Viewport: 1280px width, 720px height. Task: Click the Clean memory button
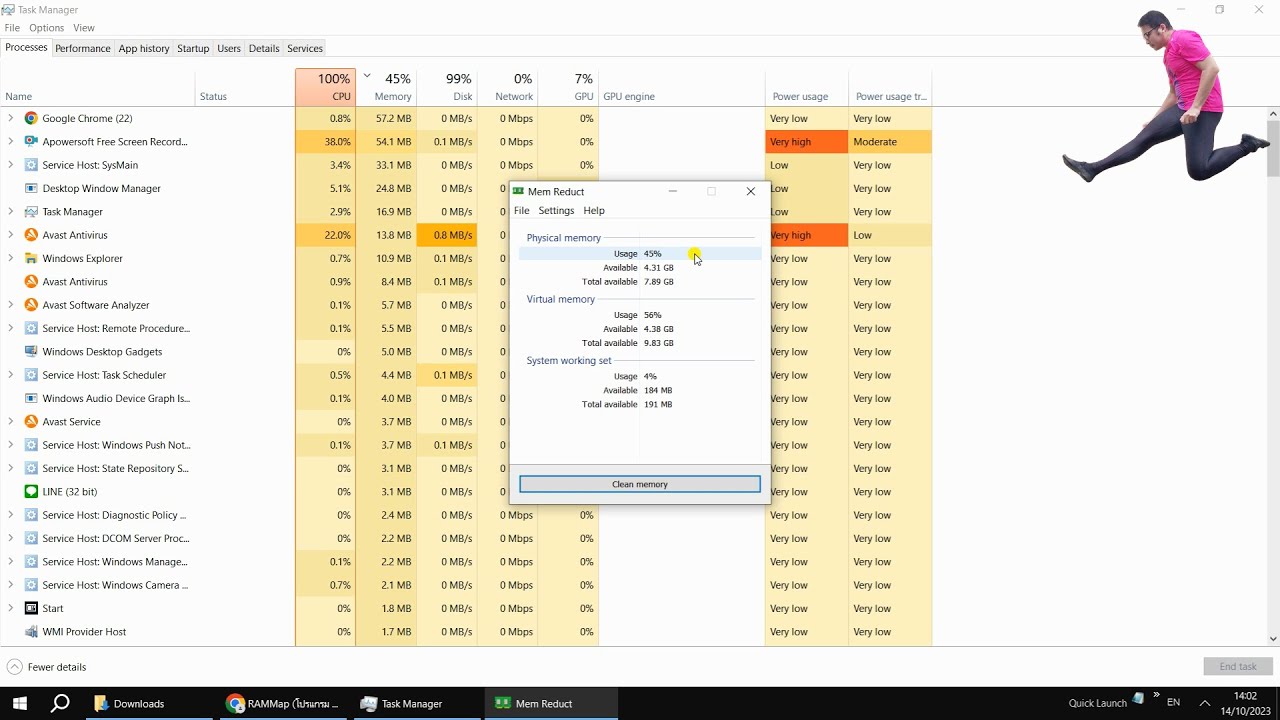click(x=640, y=484)
